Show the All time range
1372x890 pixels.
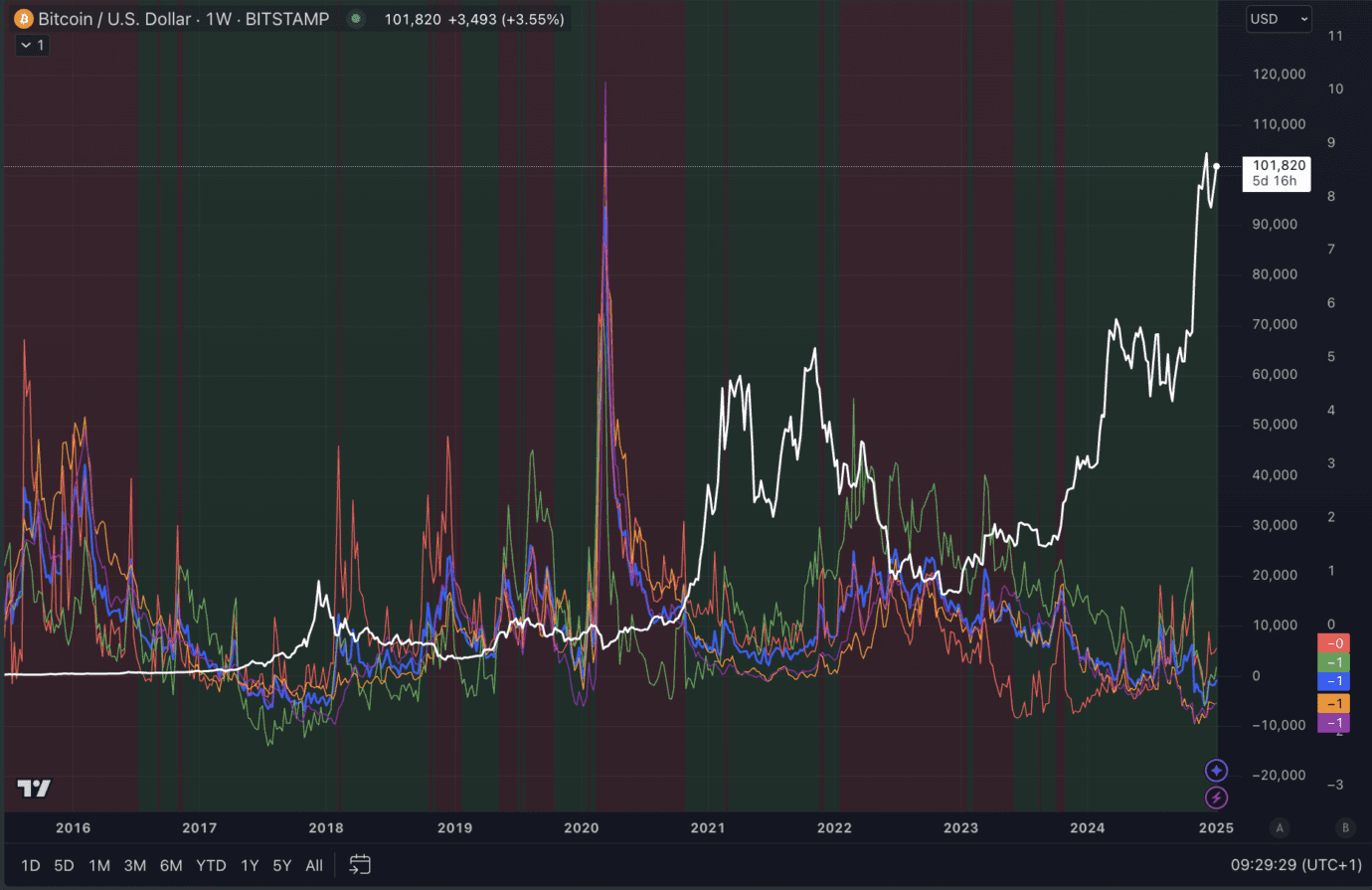(x=314, y=865)
